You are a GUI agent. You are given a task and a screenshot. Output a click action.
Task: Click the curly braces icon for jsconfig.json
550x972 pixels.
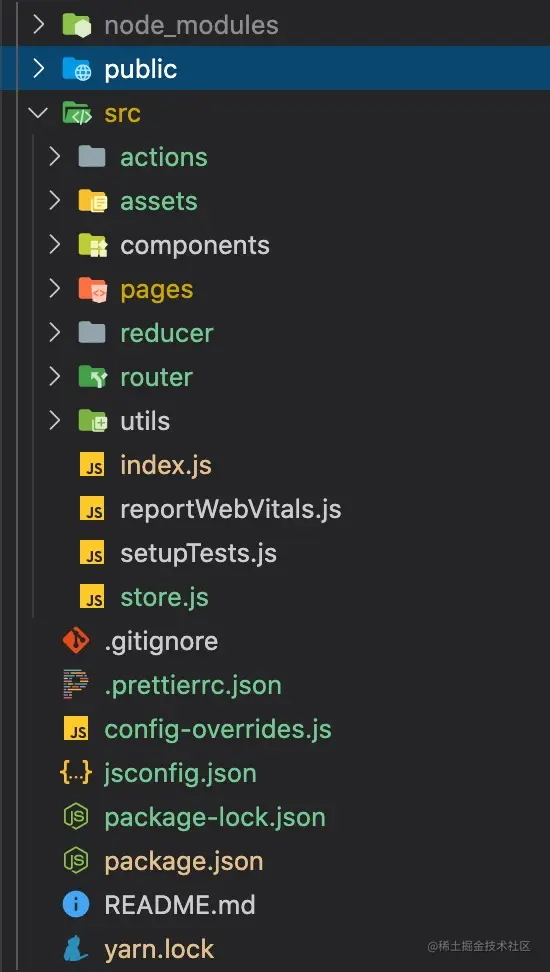point(76,773)
